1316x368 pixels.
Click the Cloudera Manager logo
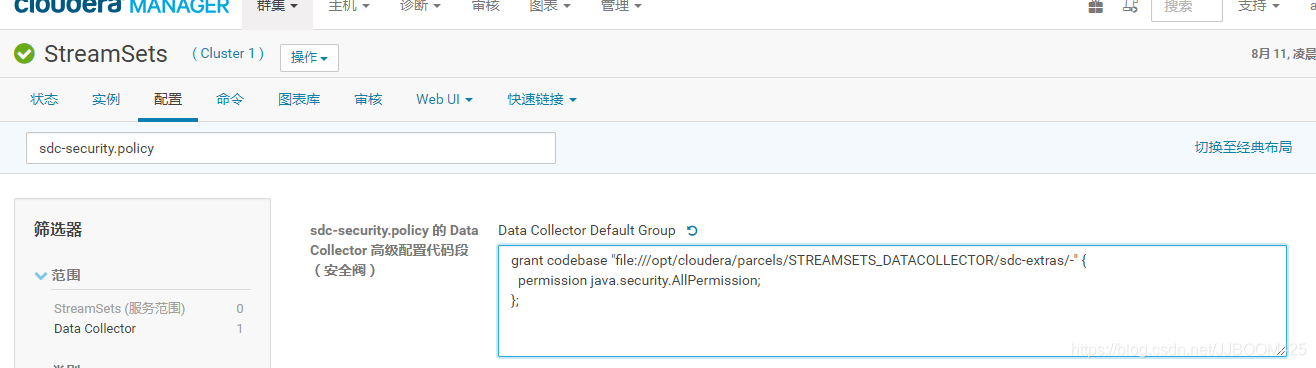122,6
